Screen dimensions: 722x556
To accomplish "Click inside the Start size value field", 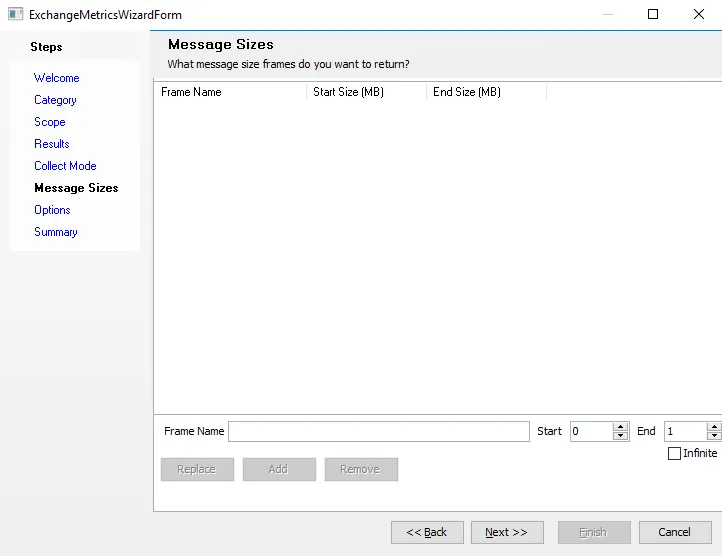I will coord(591,432).
